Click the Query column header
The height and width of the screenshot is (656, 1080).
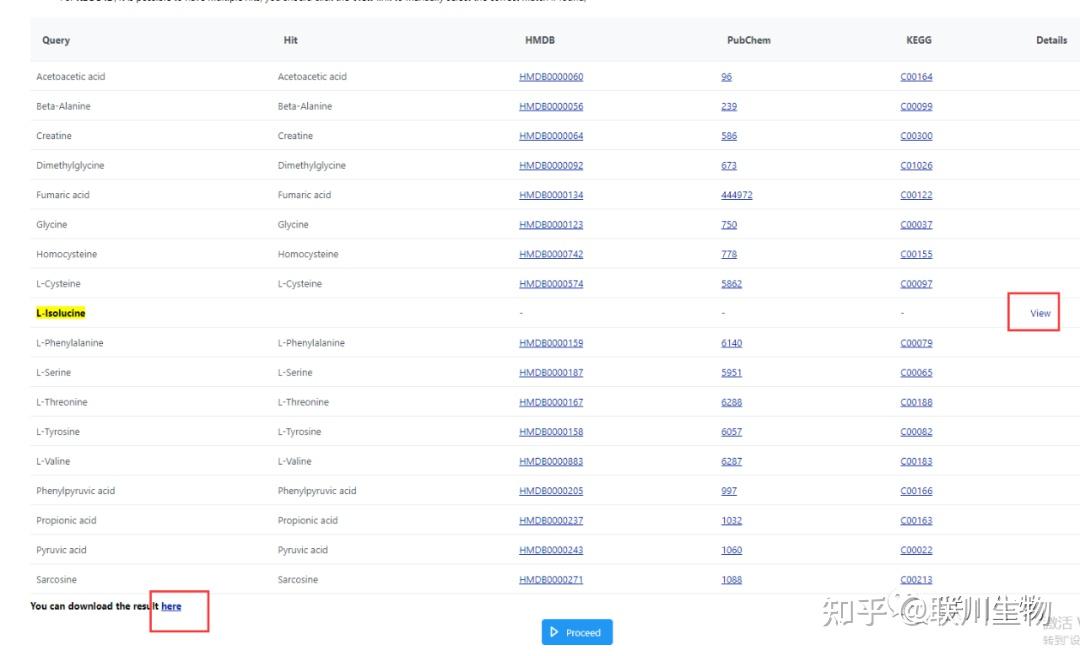pos(56,40)
